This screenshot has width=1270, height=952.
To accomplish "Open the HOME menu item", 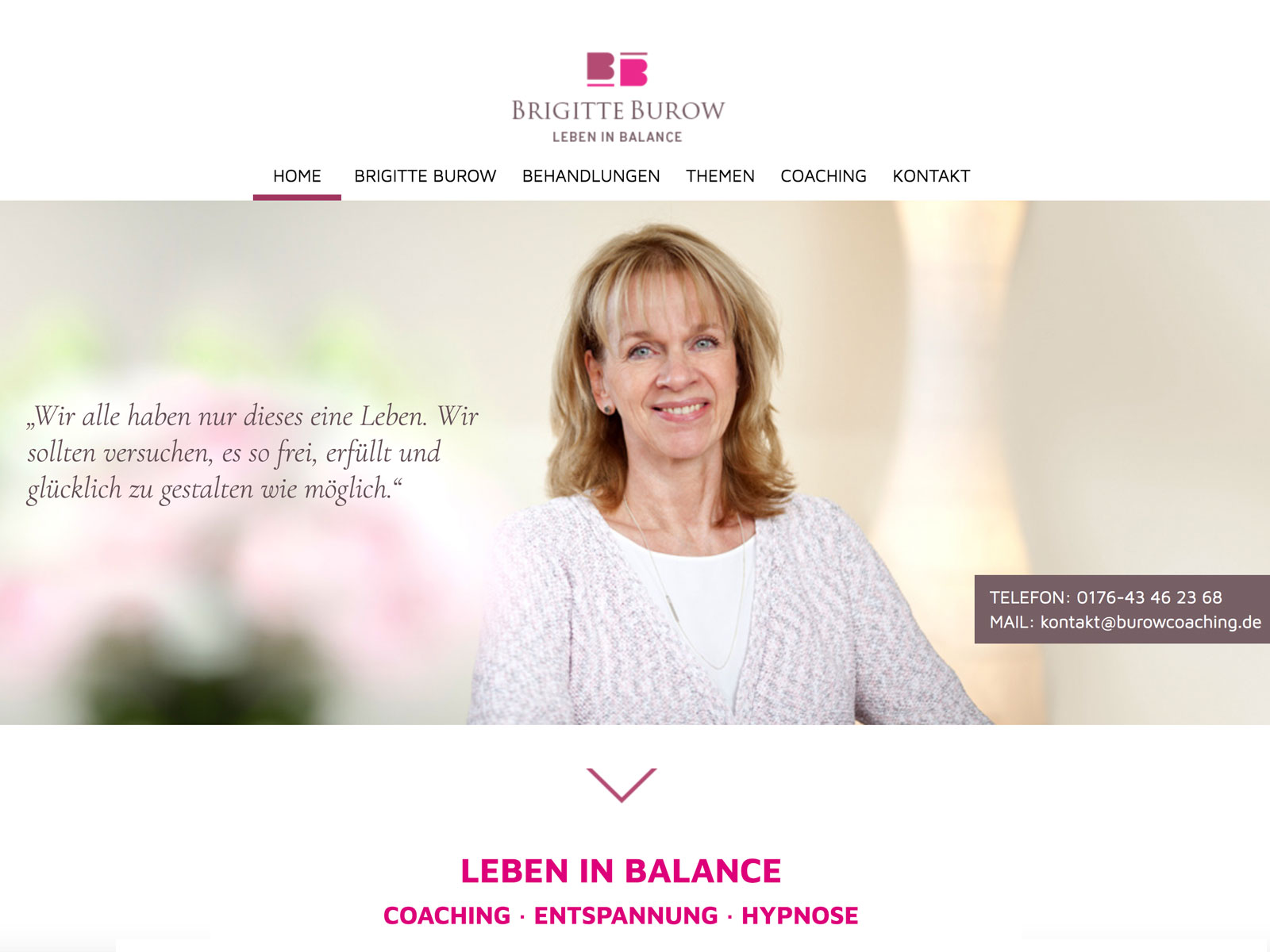I will point(297,176).
